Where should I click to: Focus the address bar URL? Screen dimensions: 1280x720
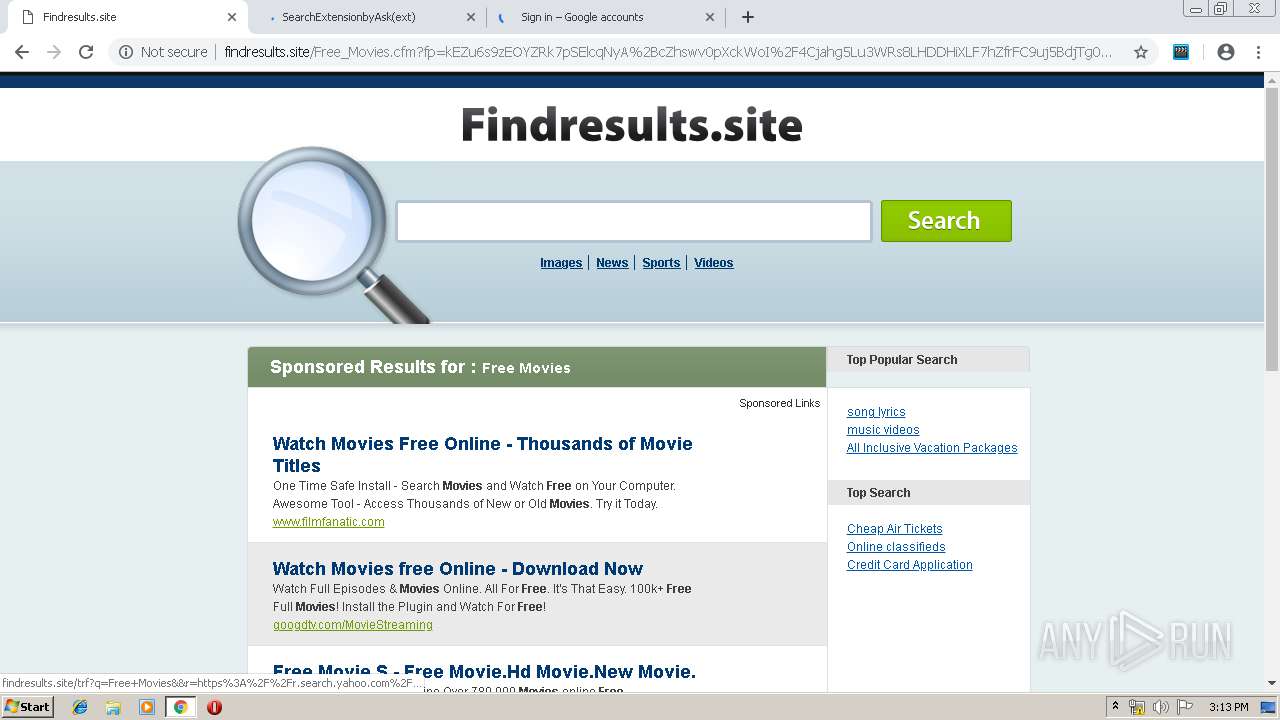point(668,52)
